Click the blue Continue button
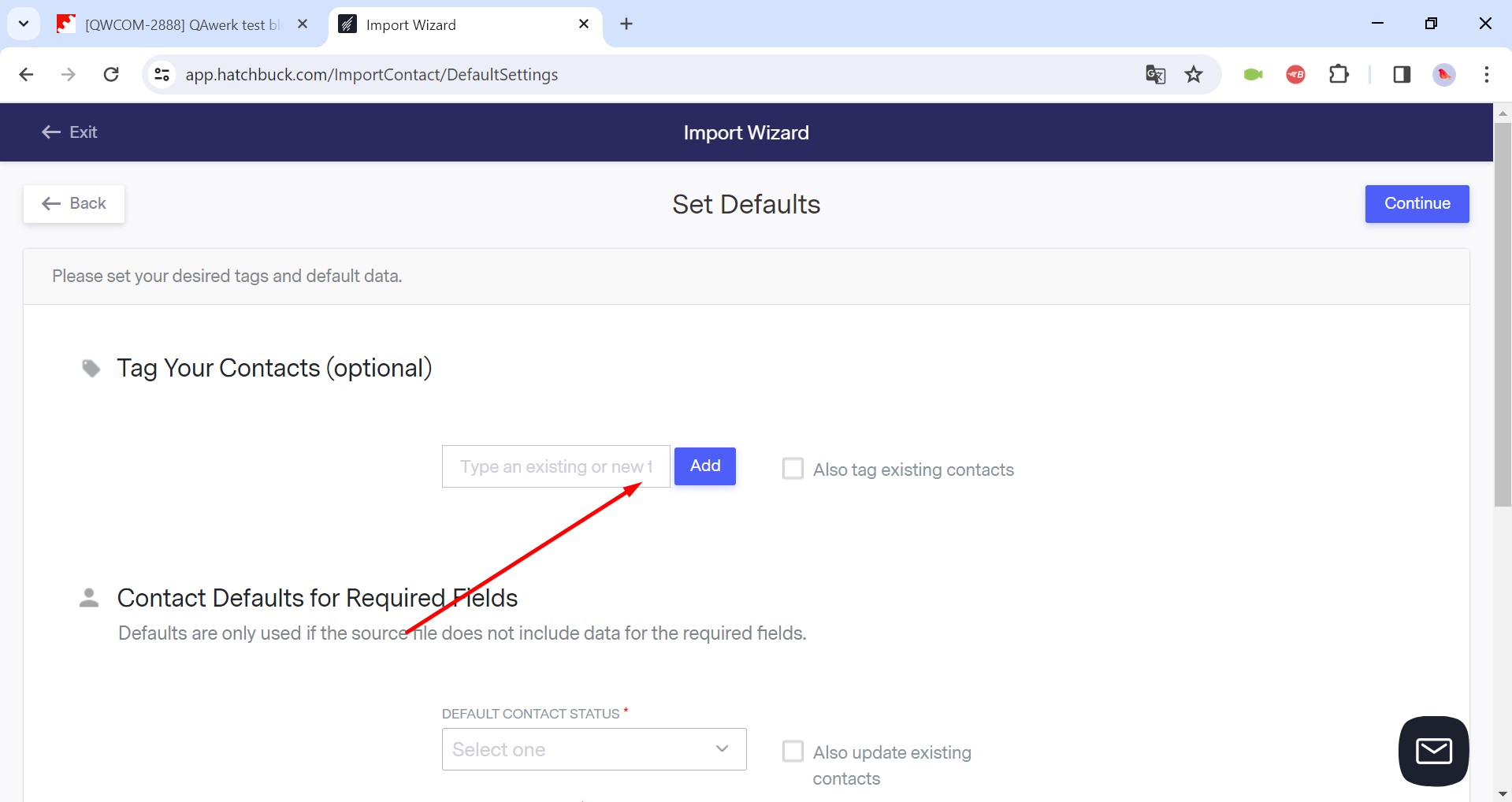This screenshot has width=1512, height=802. tap(1417, 204)
